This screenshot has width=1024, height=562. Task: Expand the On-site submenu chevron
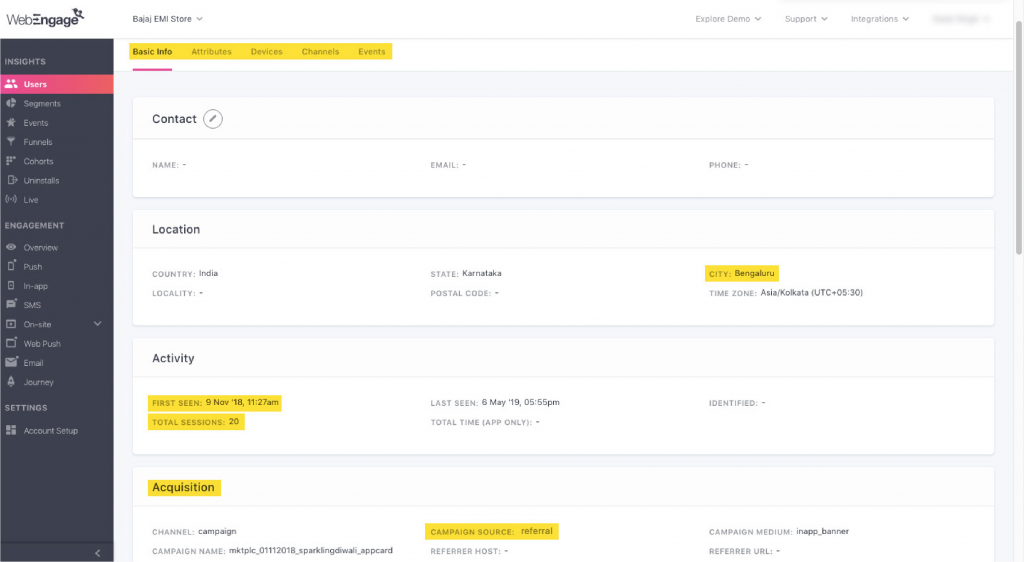[x=98, y=324]
